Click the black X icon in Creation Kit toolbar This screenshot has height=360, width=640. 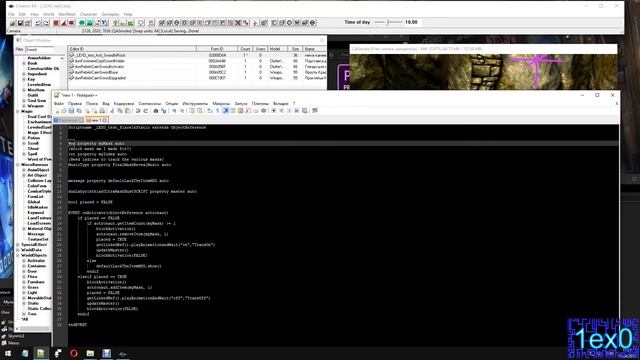coord(238,23)
